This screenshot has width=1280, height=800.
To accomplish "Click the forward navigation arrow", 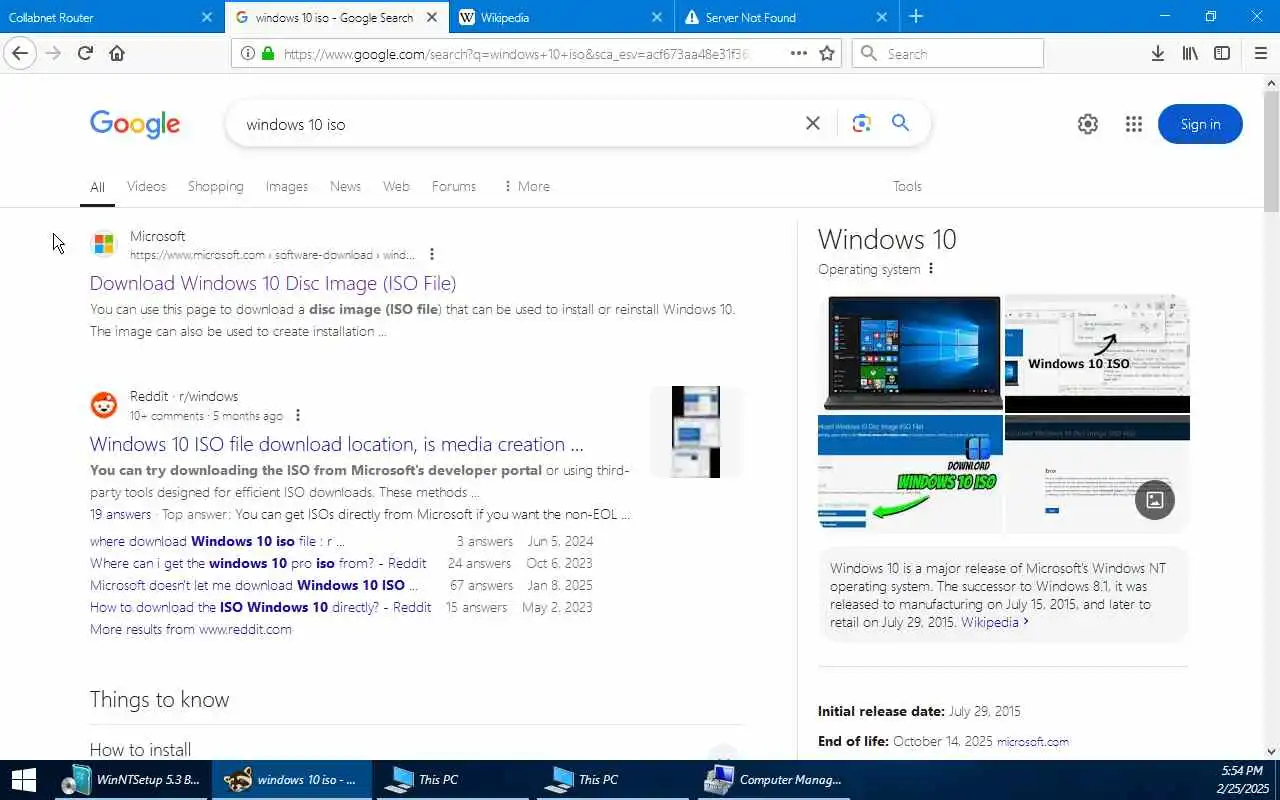I will point(53,53).
